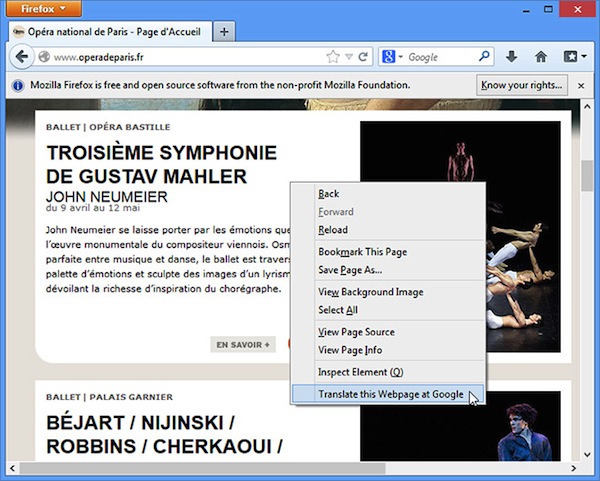The image size is (600, 481).
Task: Click the vertical scrollbar up arrow
Action: [587, 107]
